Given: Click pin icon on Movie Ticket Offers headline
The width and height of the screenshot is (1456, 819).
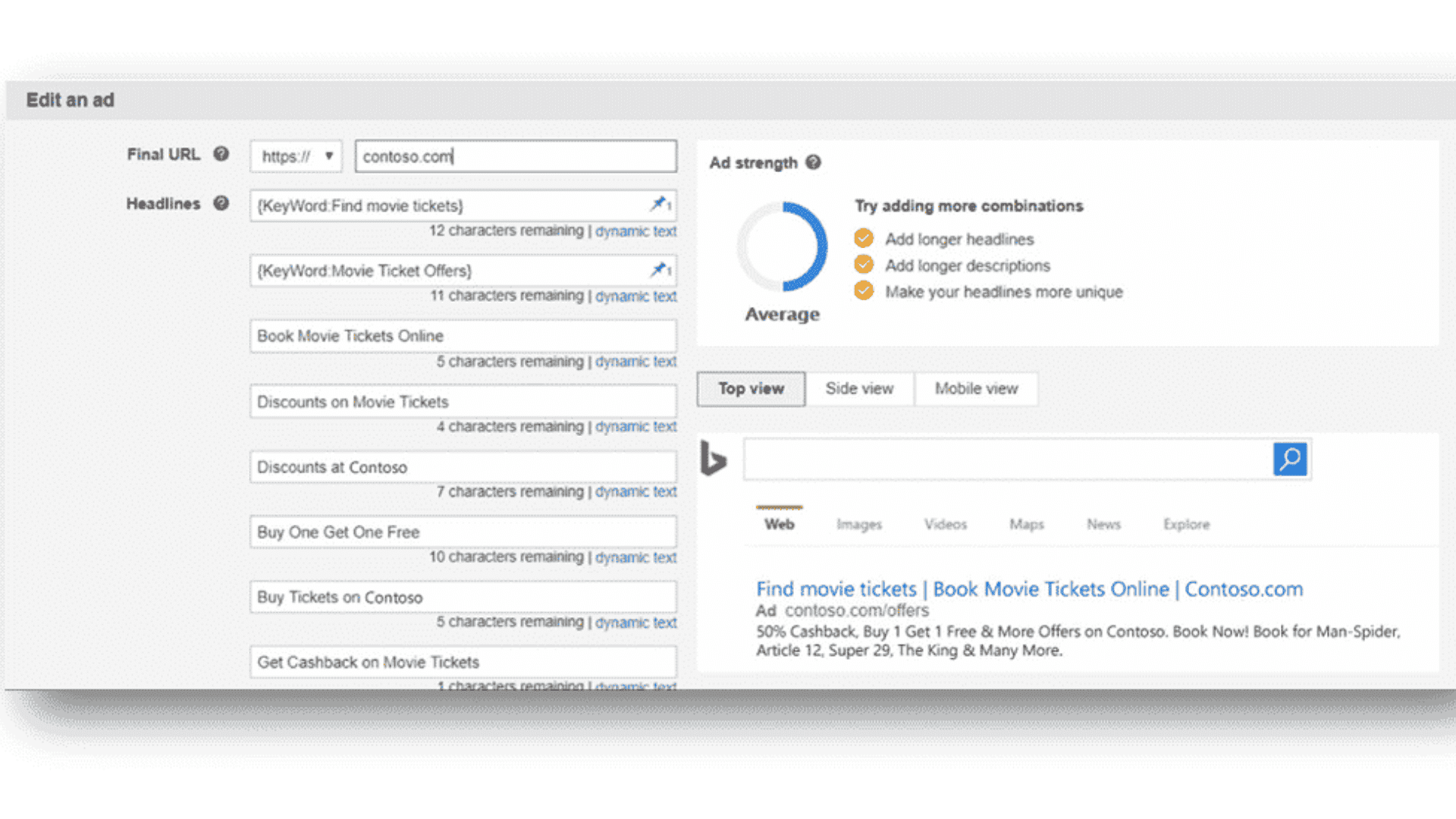Looking at the screenshot, I should coord(659,269).
